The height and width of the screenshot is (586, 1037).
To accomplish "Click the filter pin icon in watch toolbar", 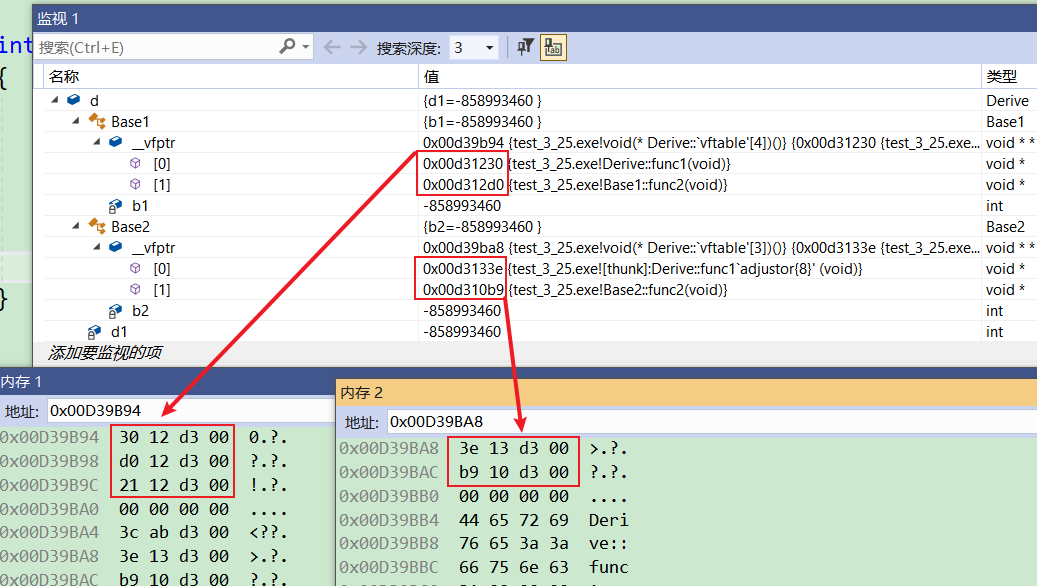I will [x=525, y=47].
